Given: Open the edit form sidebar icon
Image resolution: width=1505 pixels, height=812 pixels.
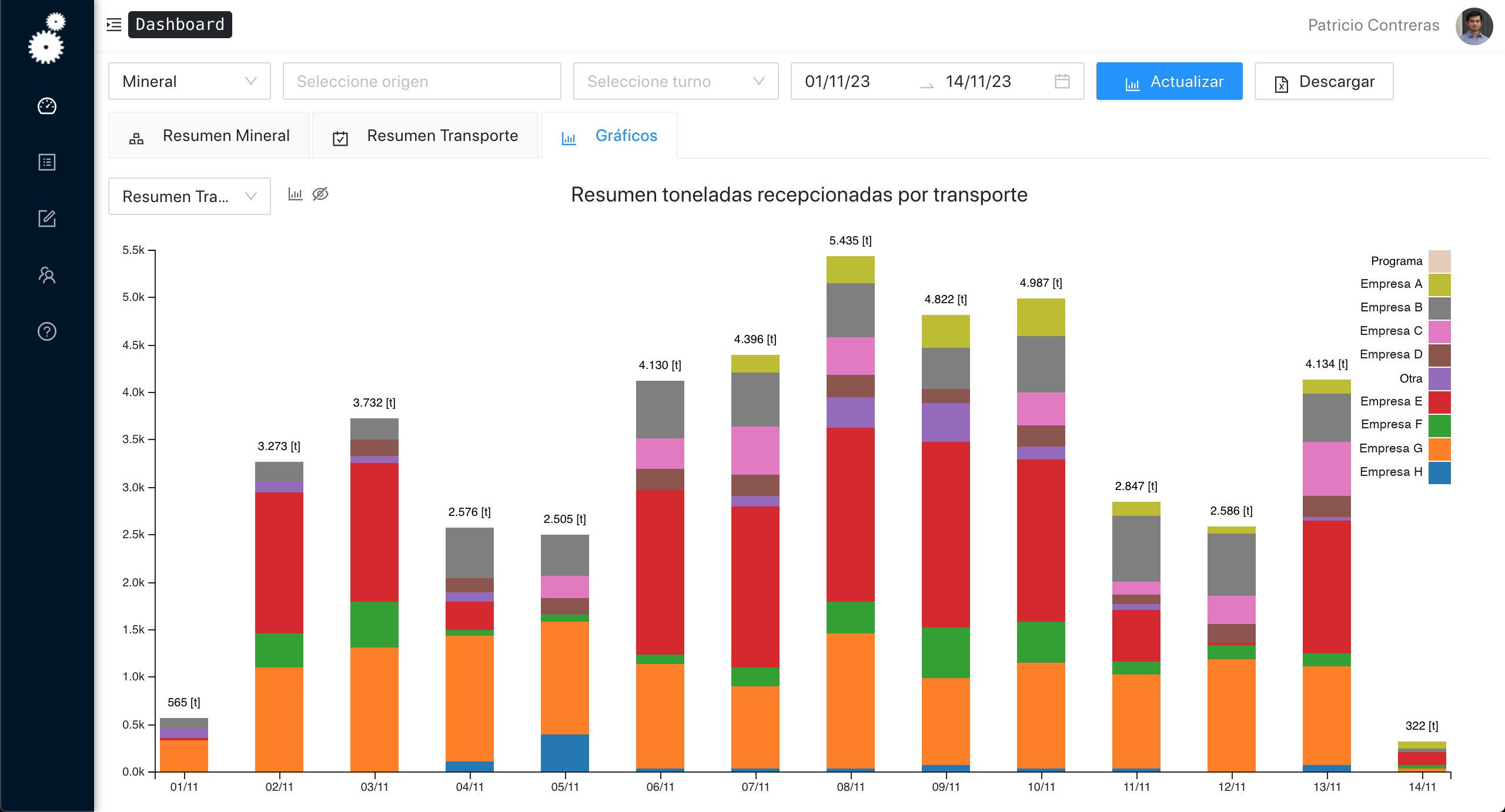Looking at the screenshot, I should (x=47, y=219).
